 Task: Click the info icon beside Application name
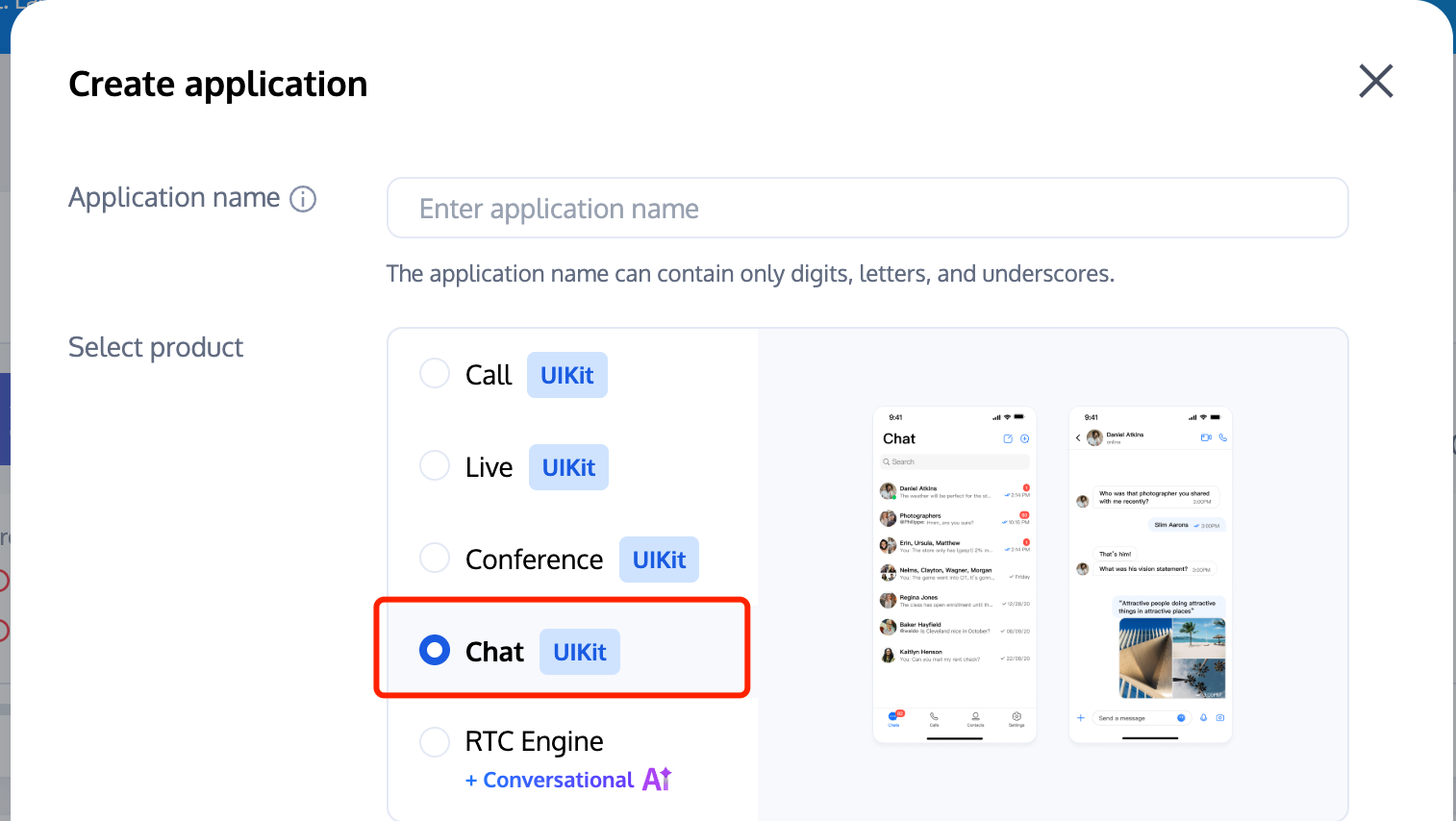point(303,199)
